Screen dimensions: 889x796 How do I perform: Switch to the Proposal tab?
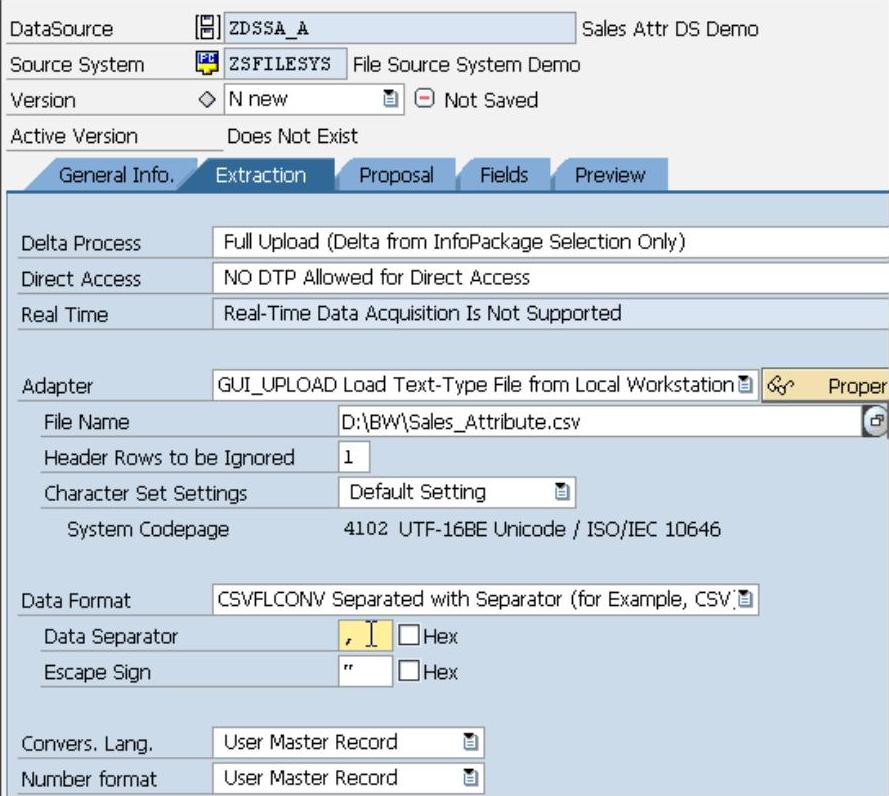tap(396, 175)
